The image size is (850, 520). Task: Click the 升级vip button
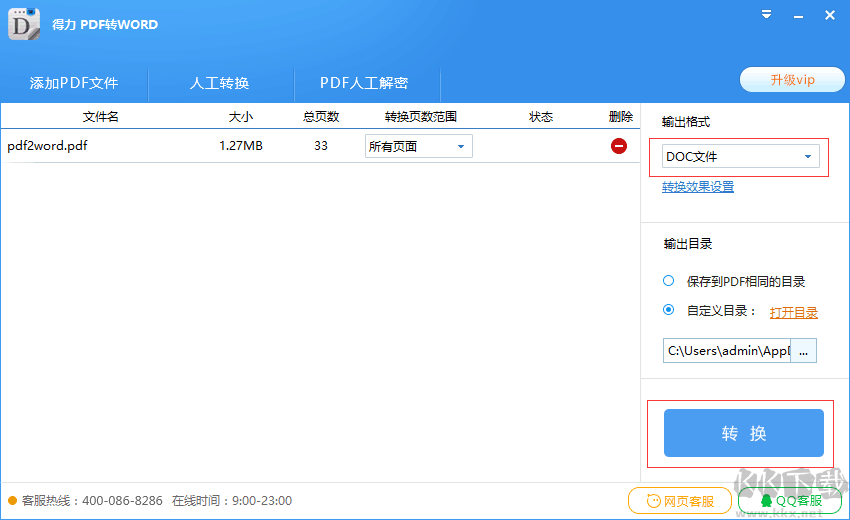point(792,80)
